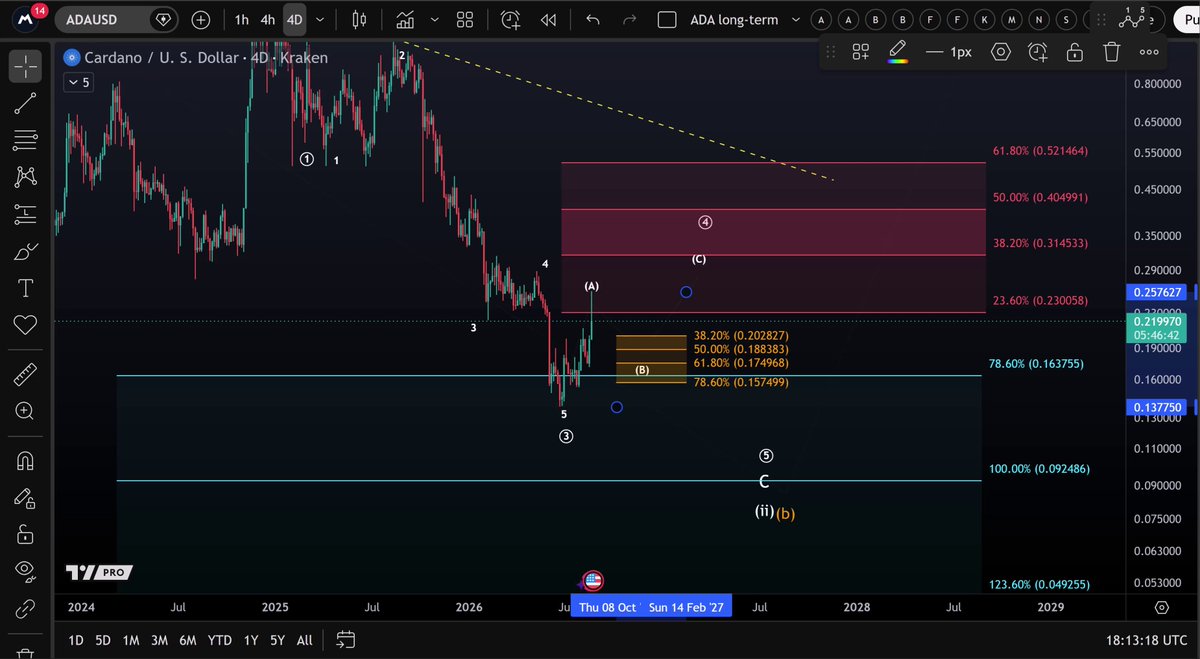The width and height of the screenshot is (1200, 659).
Task: Lock the selected drawing via padlock
Action: (1074, 52)
